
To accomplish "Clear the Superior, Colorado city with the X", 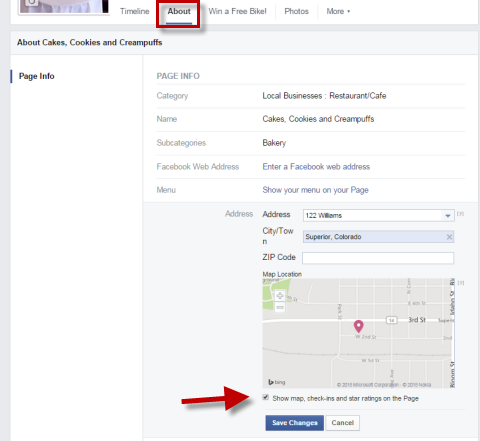I will [x=449, y=237].
